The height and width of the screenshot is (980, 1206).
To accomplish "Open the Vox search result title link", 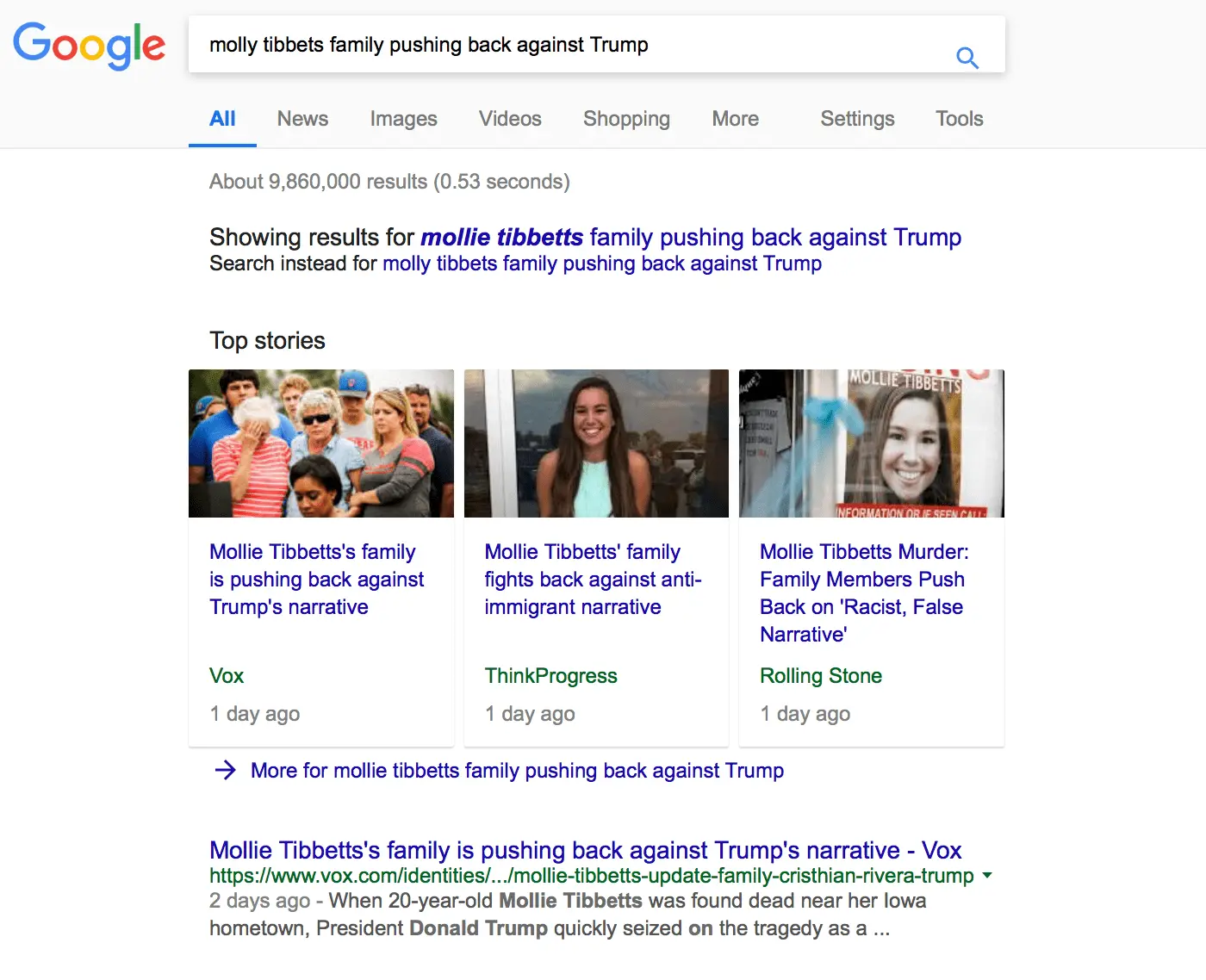I will (586, 850).
